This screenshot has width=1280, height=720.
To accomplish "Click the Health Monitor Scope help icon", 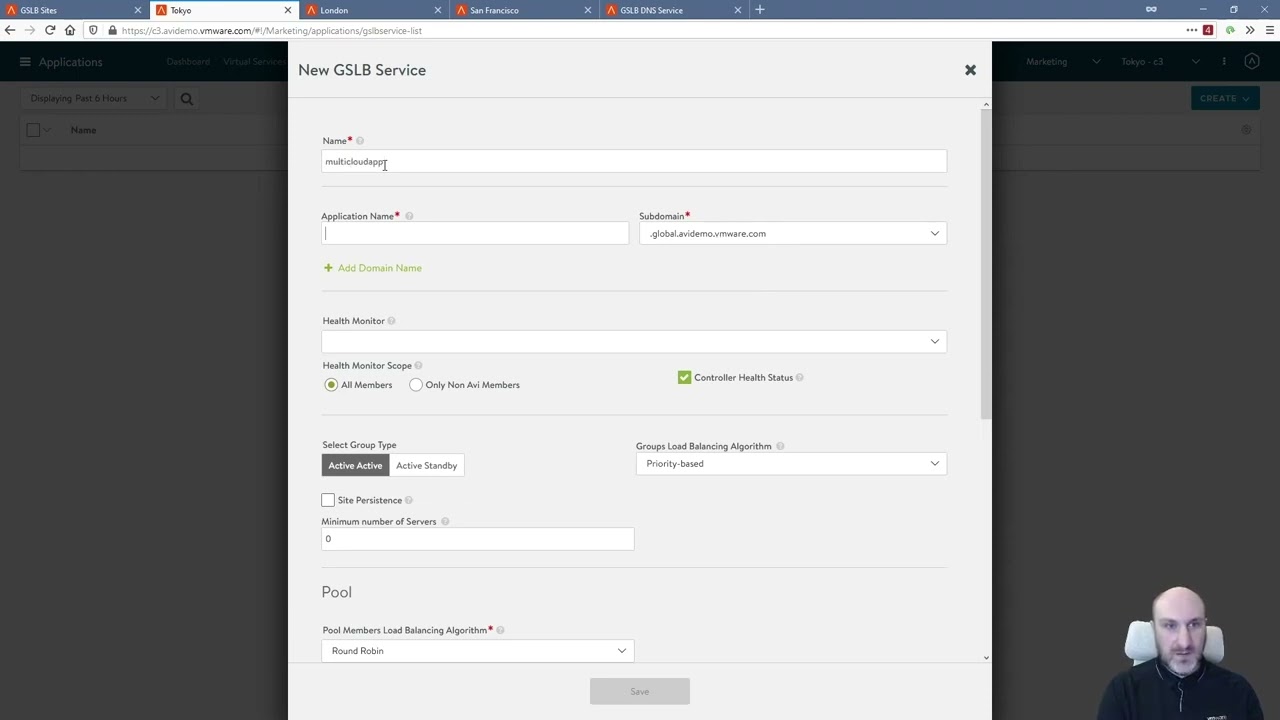I will pyautogui.click(x=418, y=366).
